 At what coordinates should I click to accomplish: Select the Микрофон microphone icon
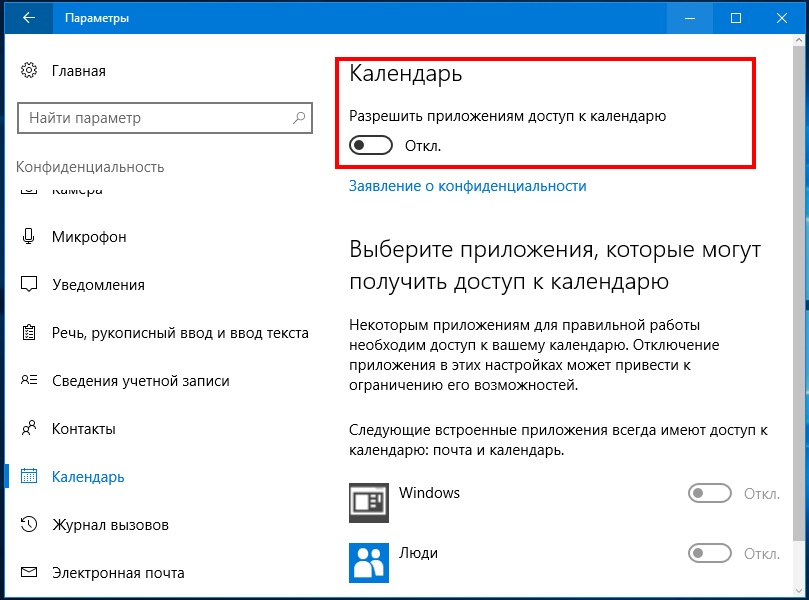[x=29, y=236]
